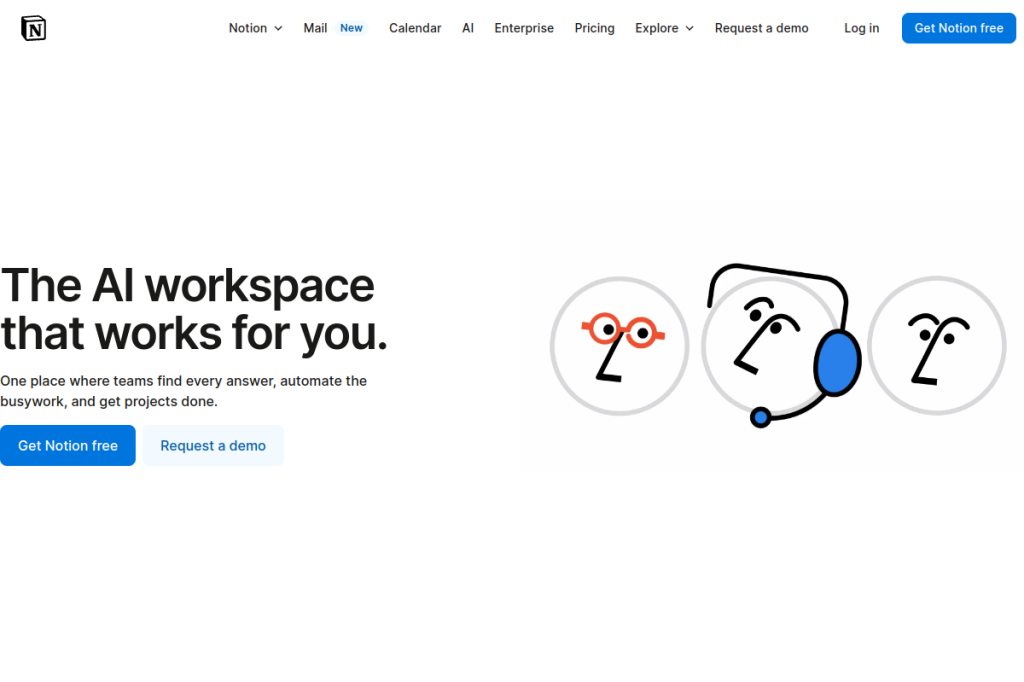
Task: Click Request a demo in navbar
Action: [x=761, y=28]
